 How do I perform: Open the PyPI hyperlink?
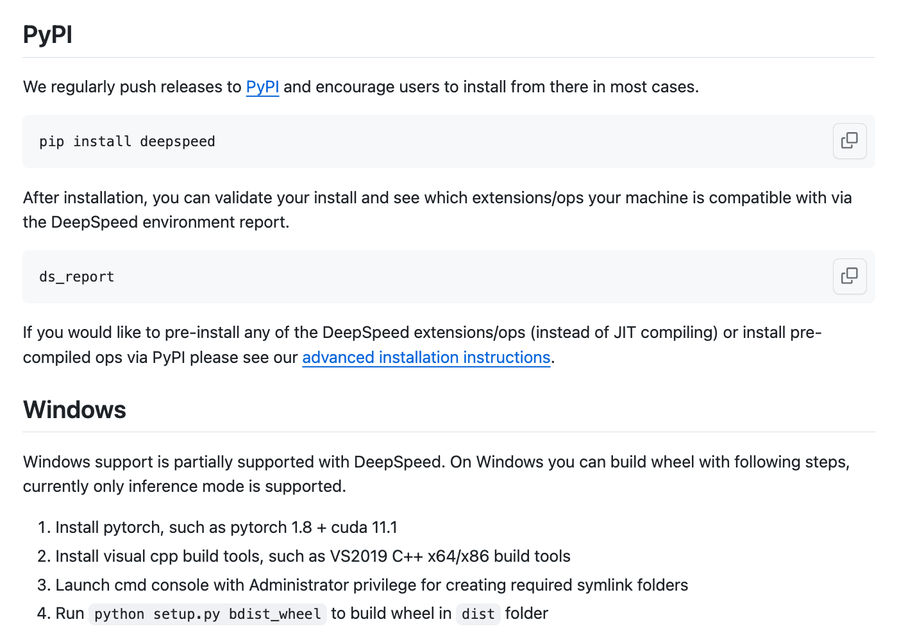click(262, 87)
